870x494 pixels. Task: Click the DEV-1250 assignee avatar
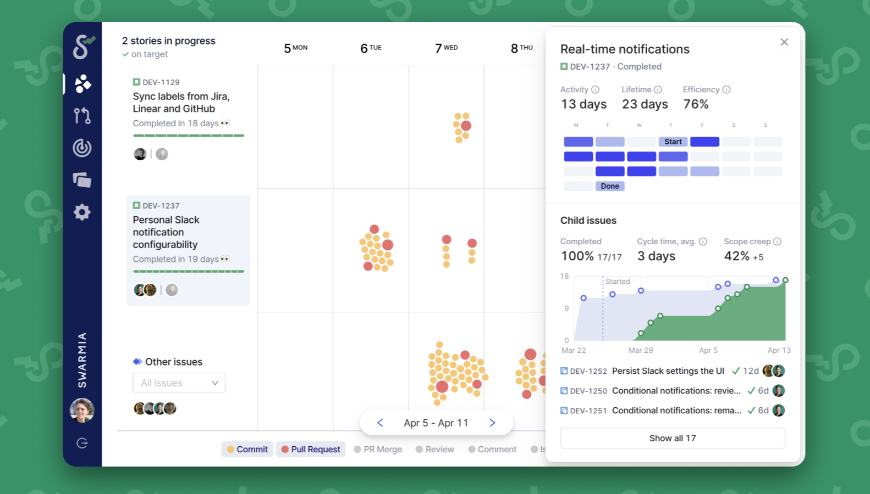point(778,391)
